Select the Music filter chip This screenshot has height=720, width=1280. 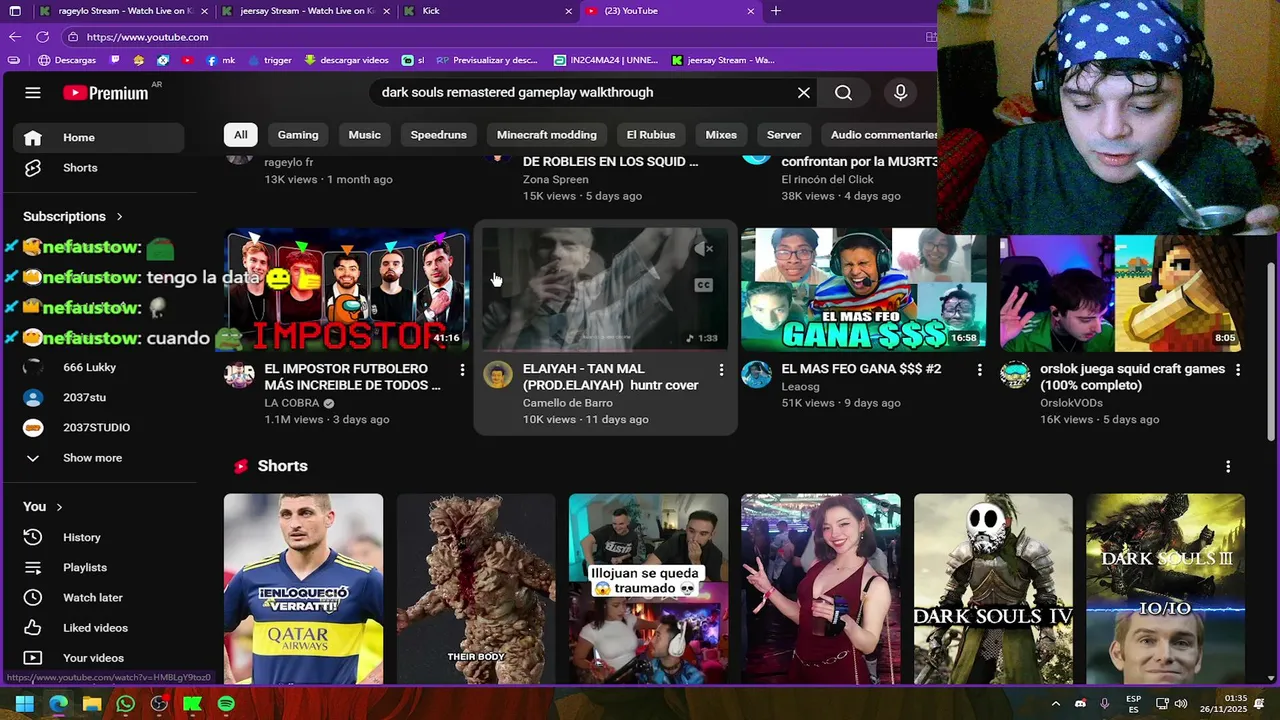364,134
